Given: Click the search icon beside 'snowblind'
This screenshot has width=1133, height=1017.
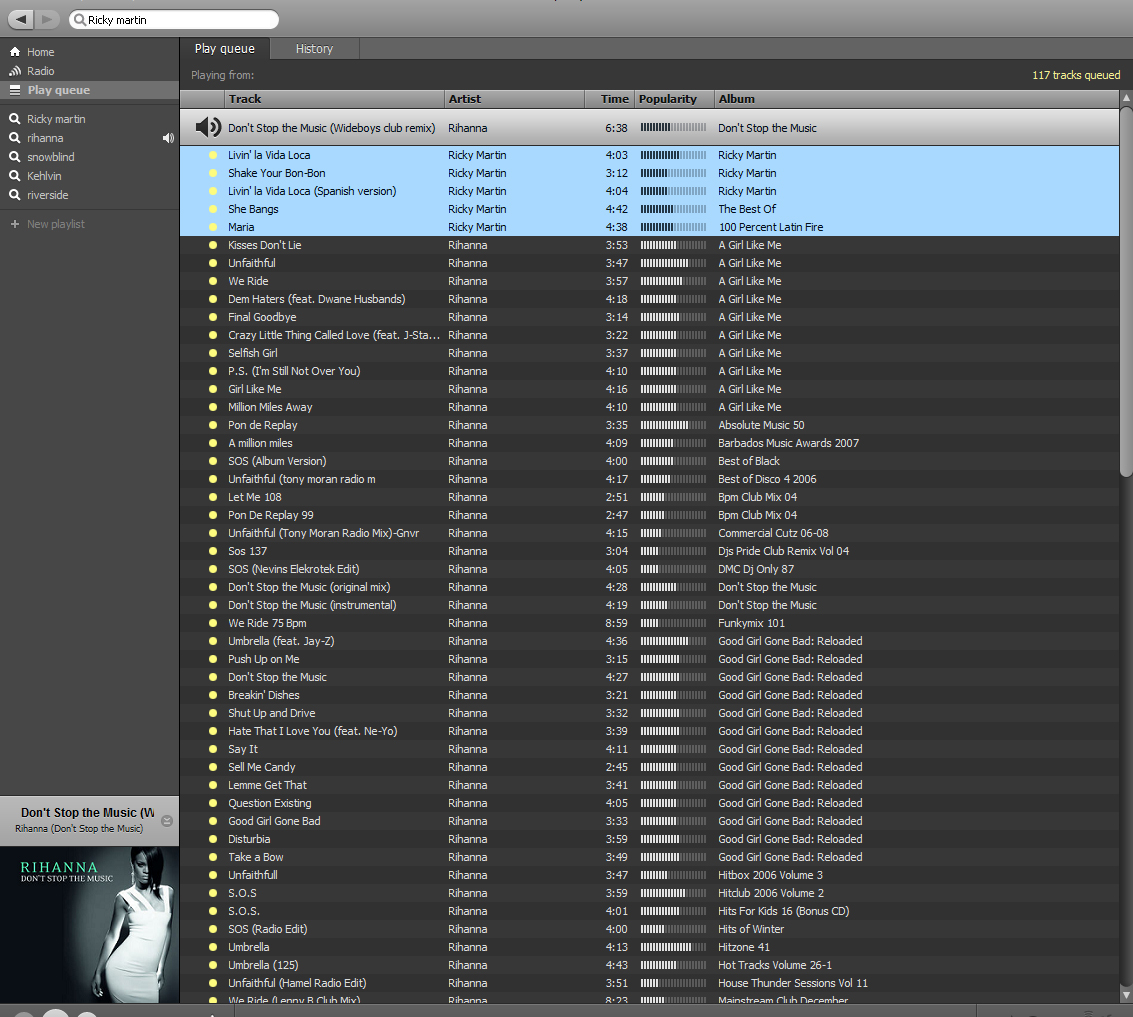Looking at the screenshot, I should coord(14,157).
